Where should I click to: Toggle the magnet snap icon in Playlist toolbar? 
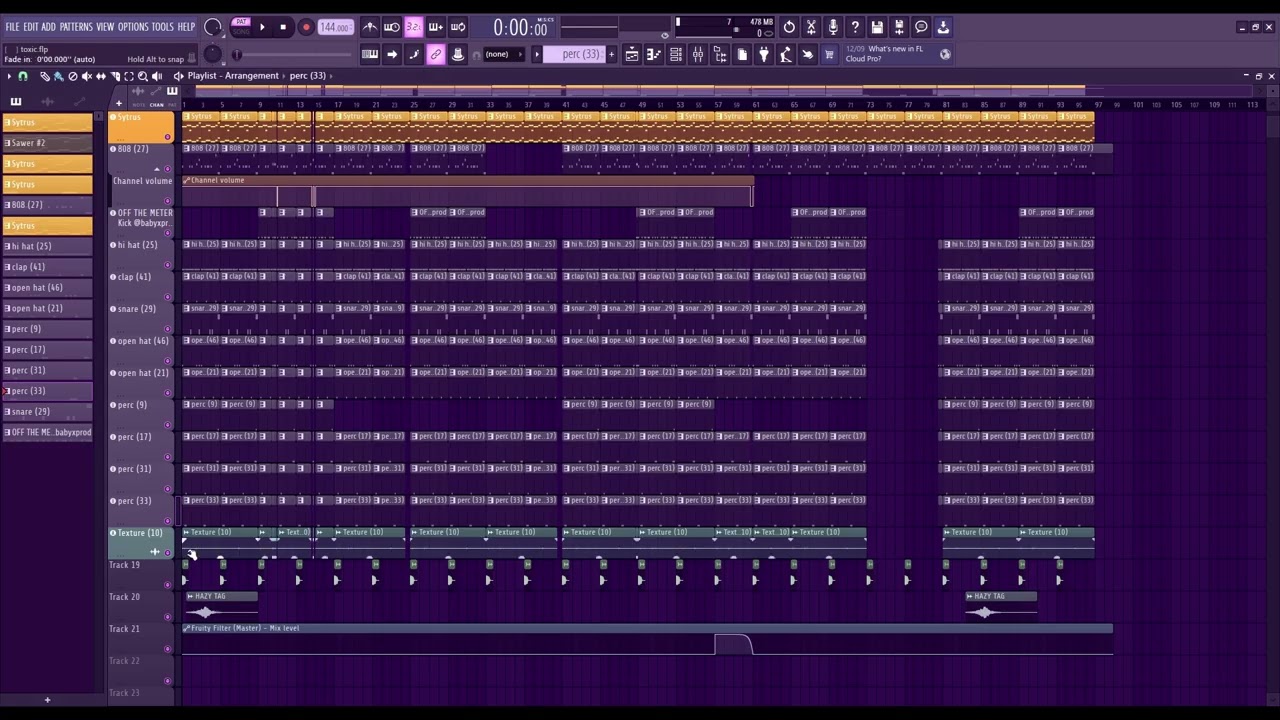pyautogui.click(x=23, y=76)
